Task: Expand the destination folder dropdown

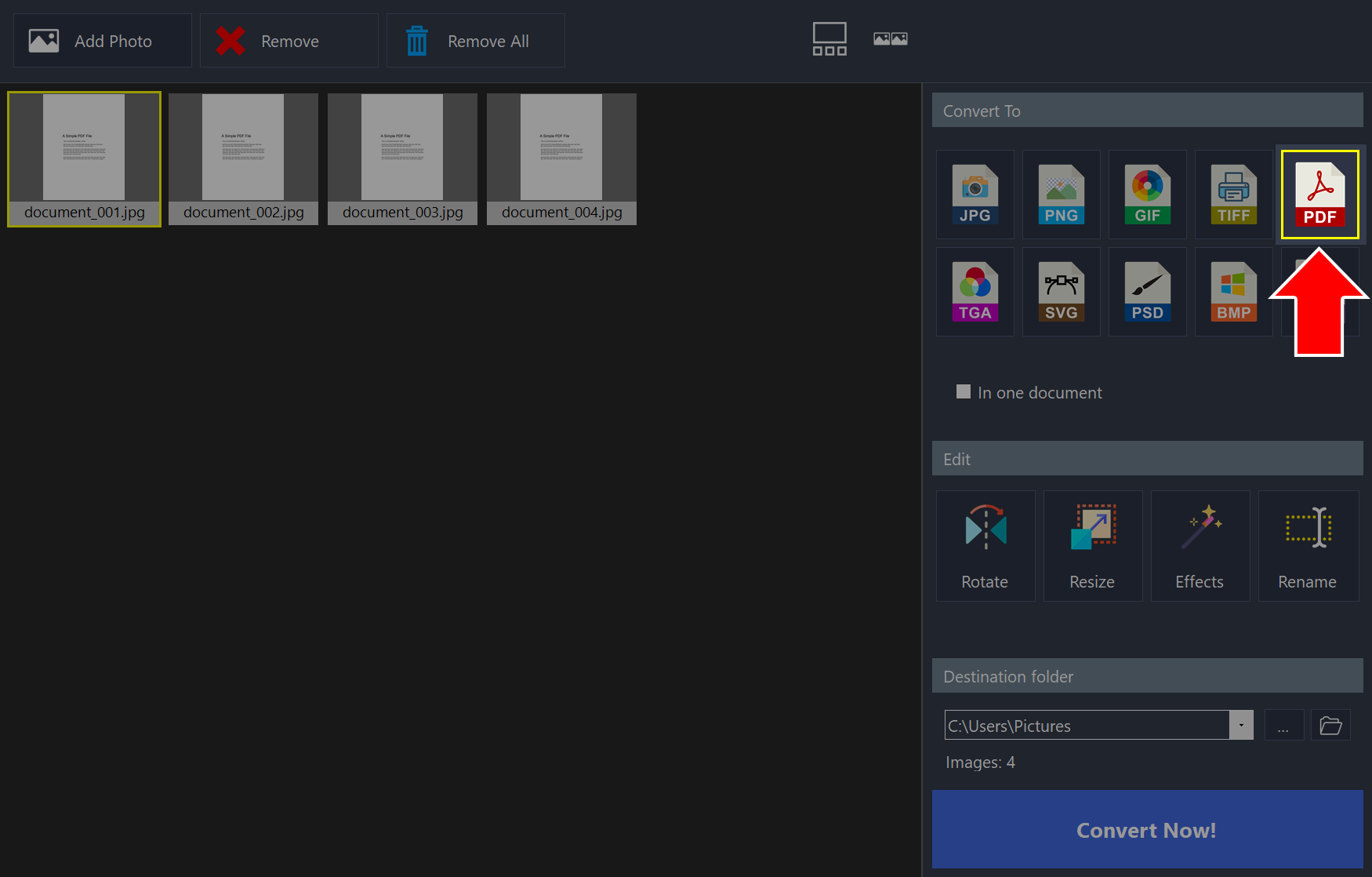Action: (1241, 725)
